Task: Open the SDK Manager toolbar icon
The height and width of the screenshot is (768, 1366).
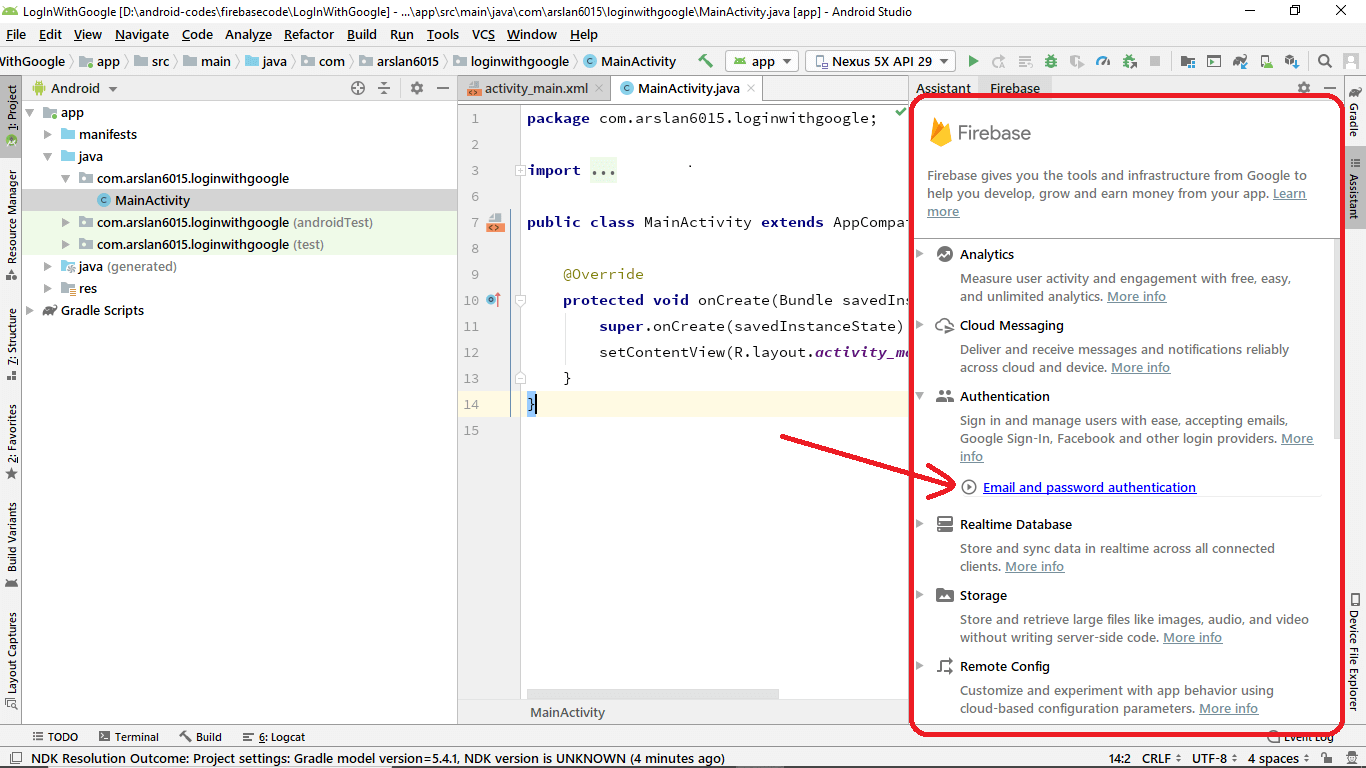Action: tap(1291, 61)
